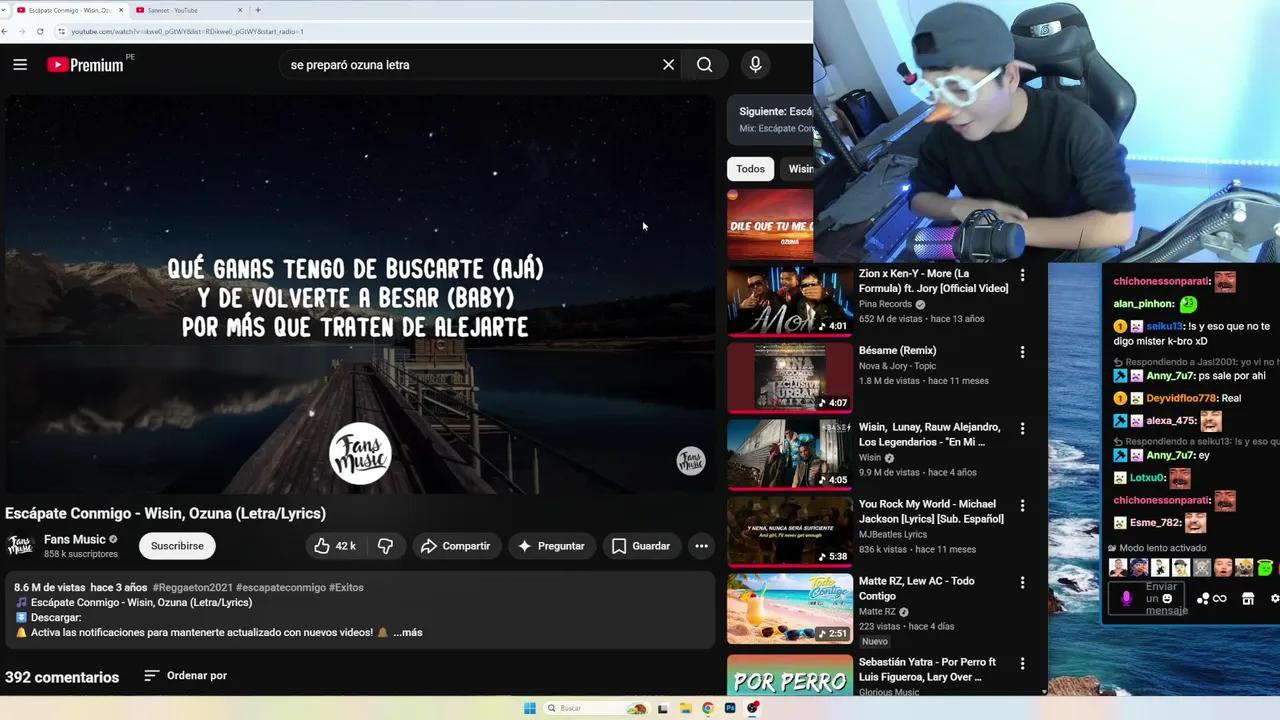Open File Explorer from taskbar
The width and height of the screenshot is (1280, 720).
click(686, 708)
